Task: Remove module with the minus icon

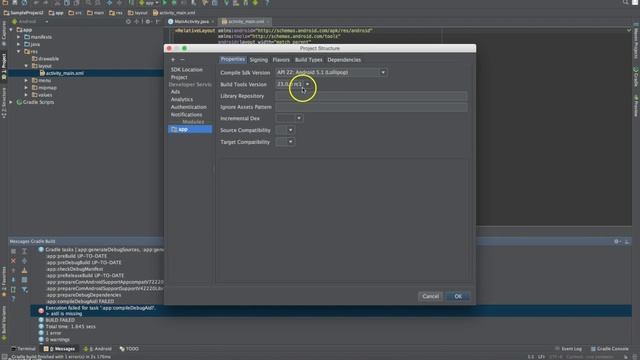Action: (182, 60)
